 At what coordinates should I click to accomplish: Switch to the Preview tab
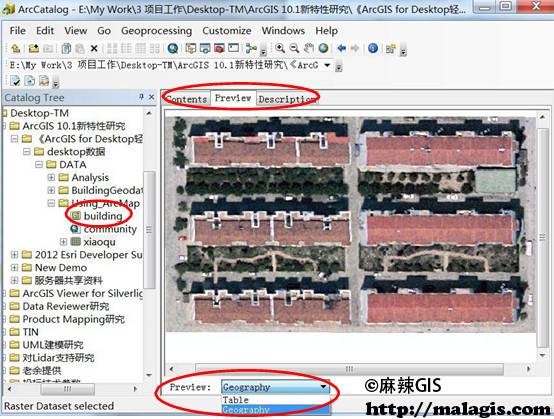coord(233,98)
